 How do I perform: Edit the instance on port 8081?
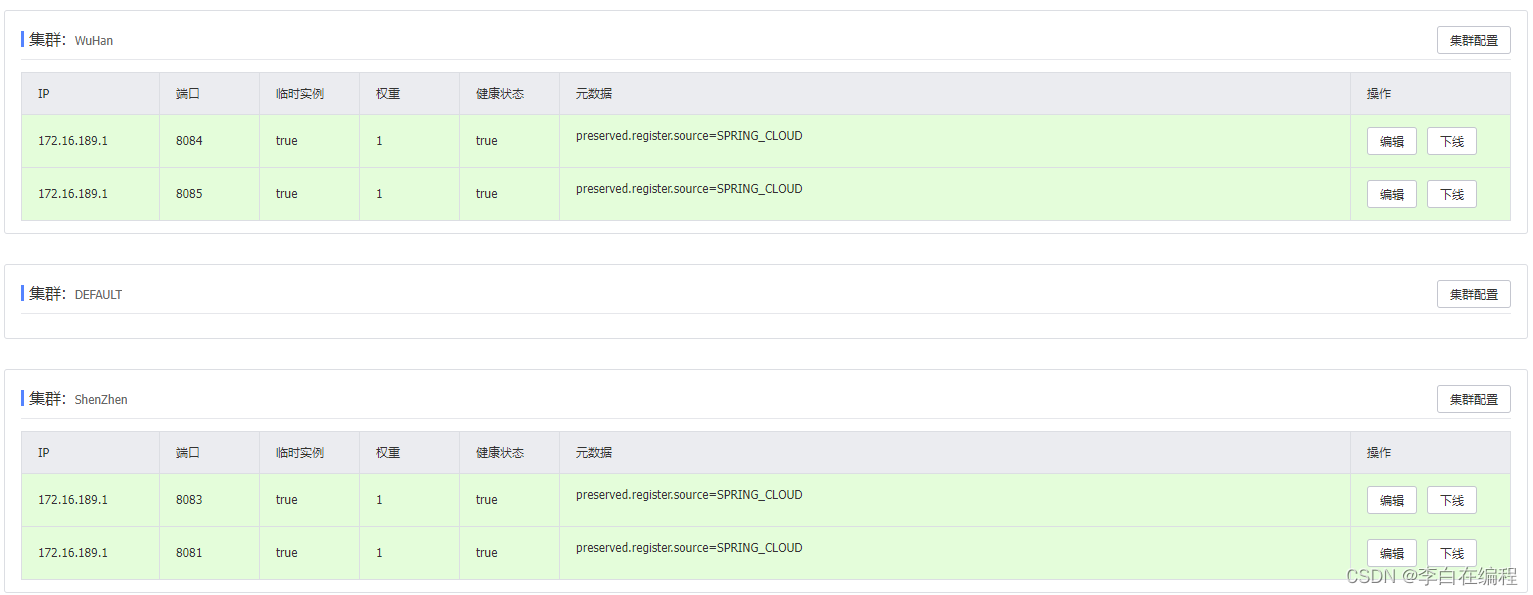tap(1391, 553)
